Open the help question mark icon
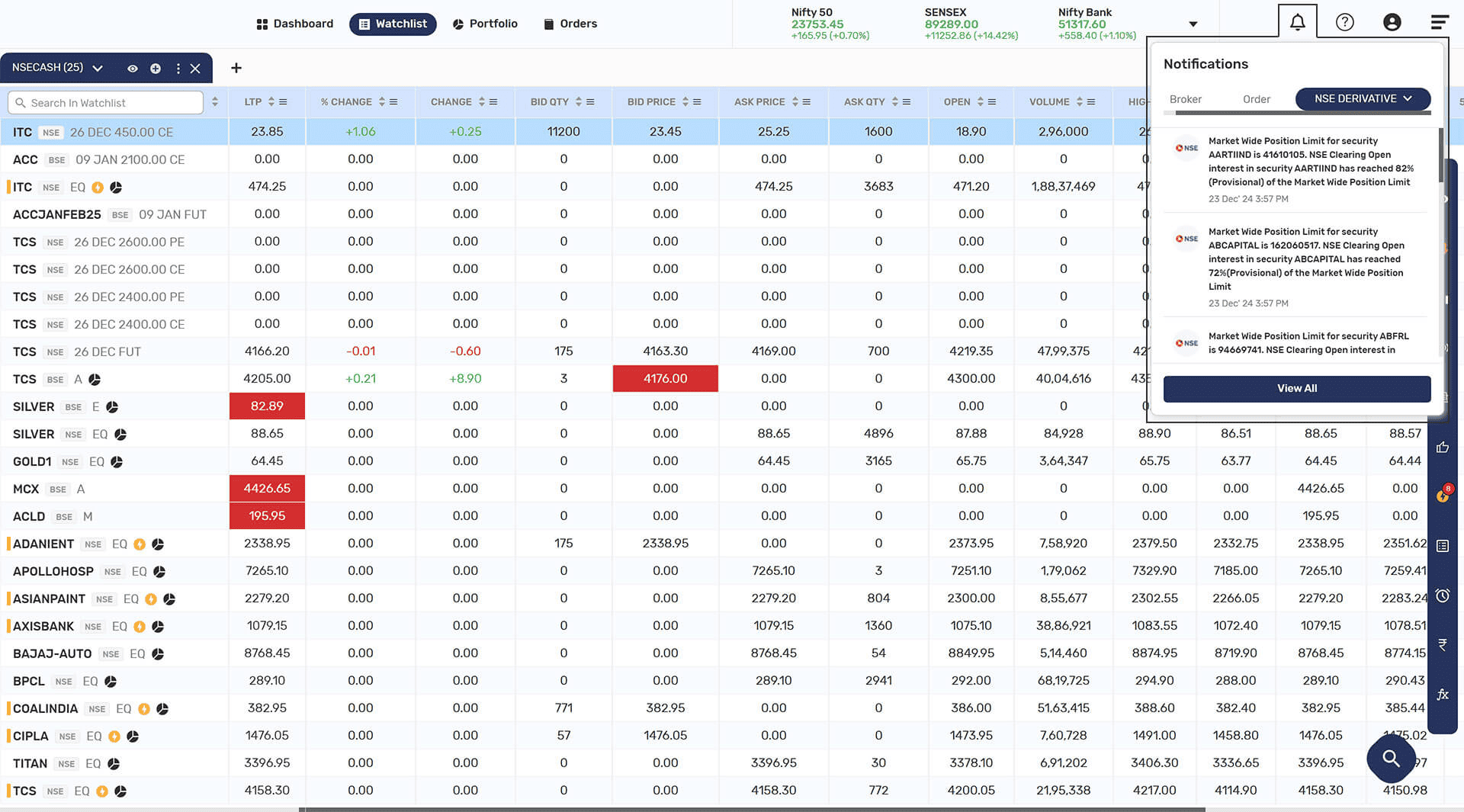 pos(1344,22)
